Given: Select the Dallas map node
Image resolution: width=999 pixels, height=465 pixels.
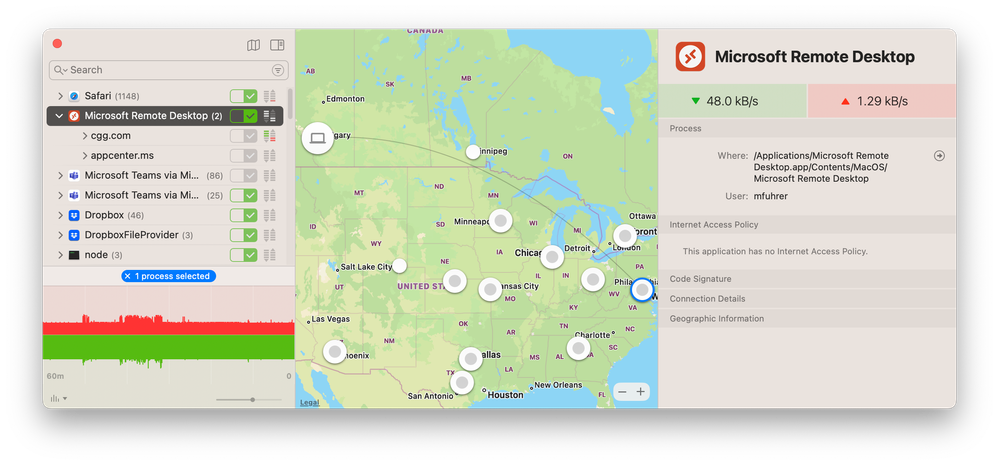Looking at the screenshot, I should [x=470, y=359].
